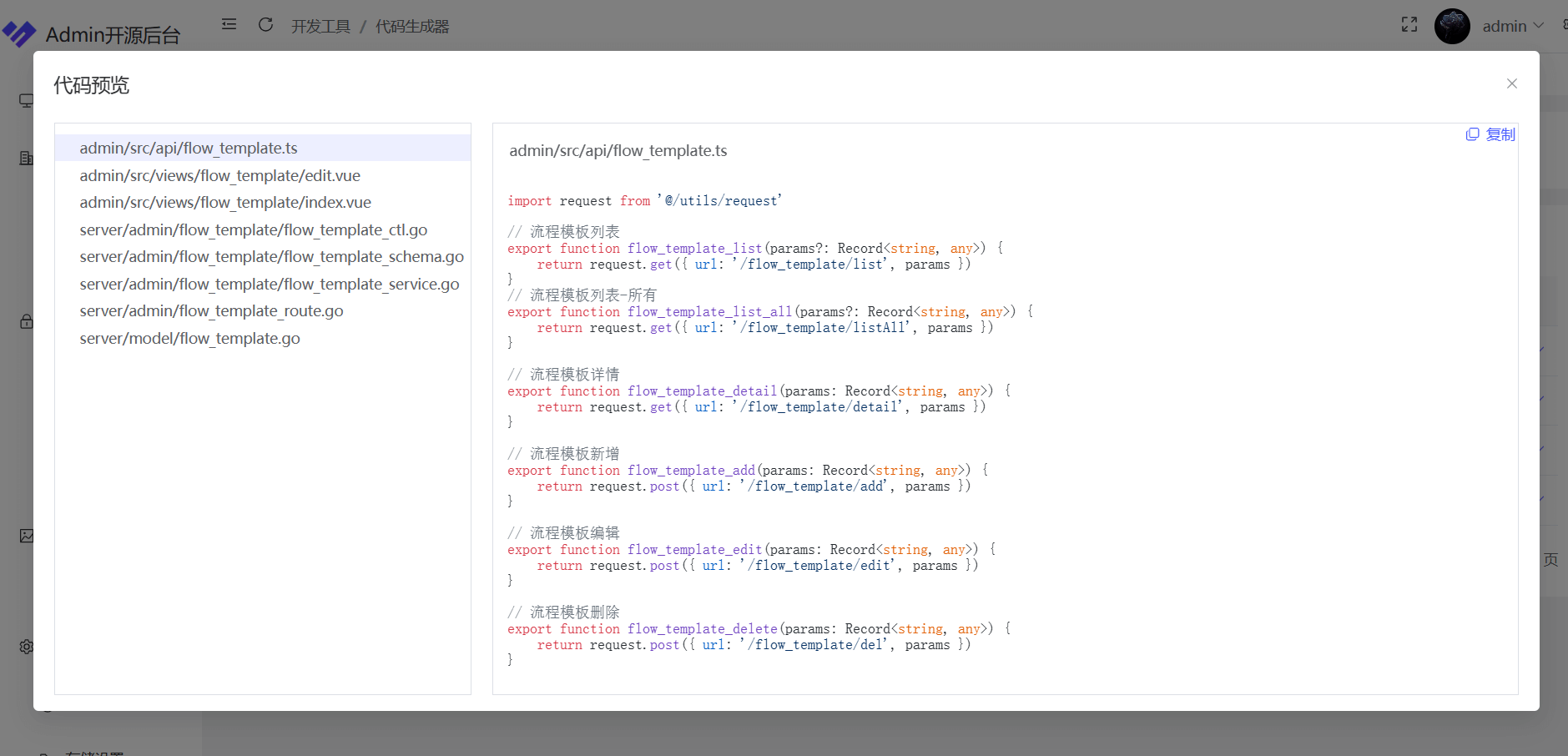Viewport: 1568px width, 756px height.
Task: Toggle the sidebar collapse icon
Action: click(x=229, y=25)
